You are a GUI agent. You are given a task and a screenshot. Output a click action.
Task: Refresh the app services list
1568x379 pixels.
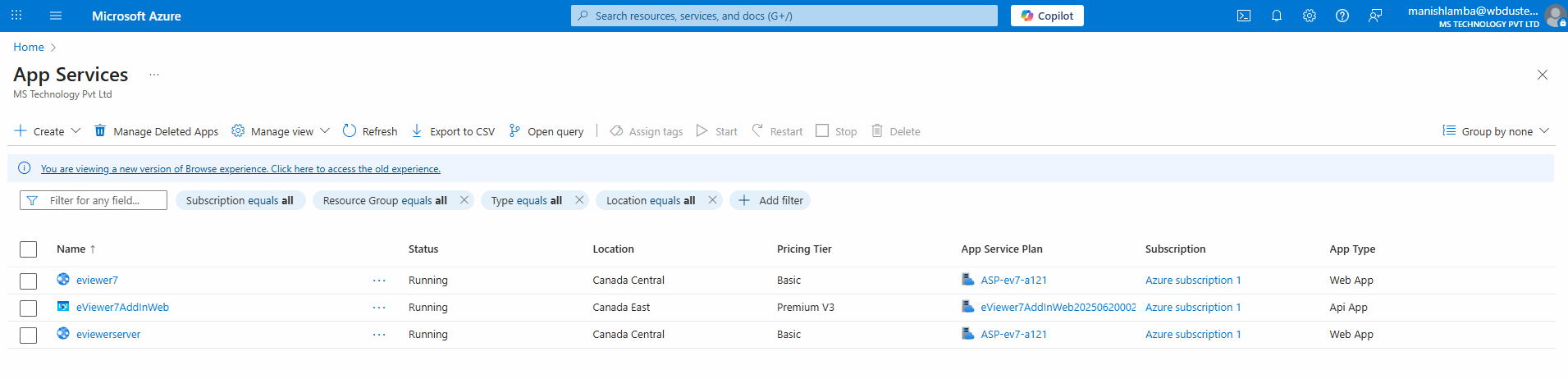point(370,131)
